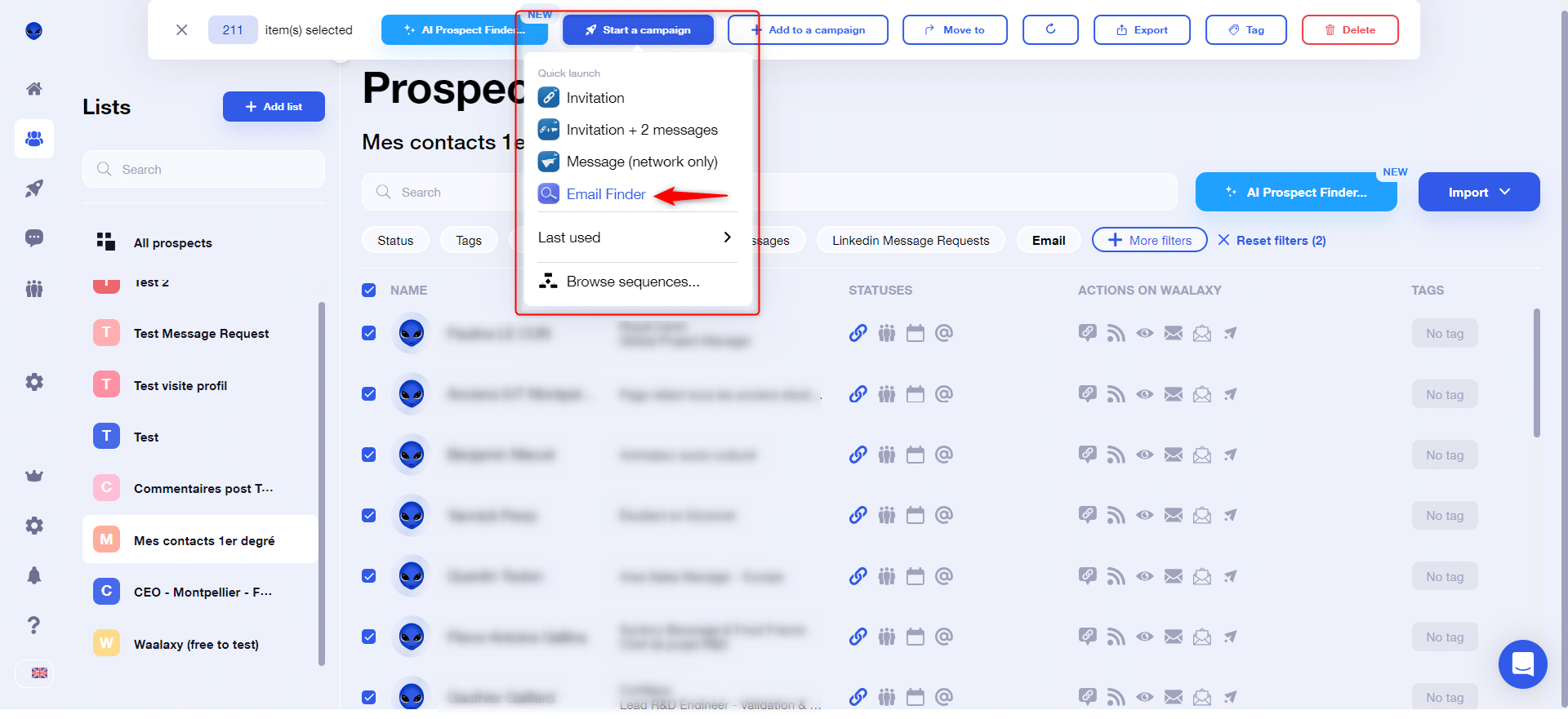Open the Messages chat icon in sidebar

34,238
